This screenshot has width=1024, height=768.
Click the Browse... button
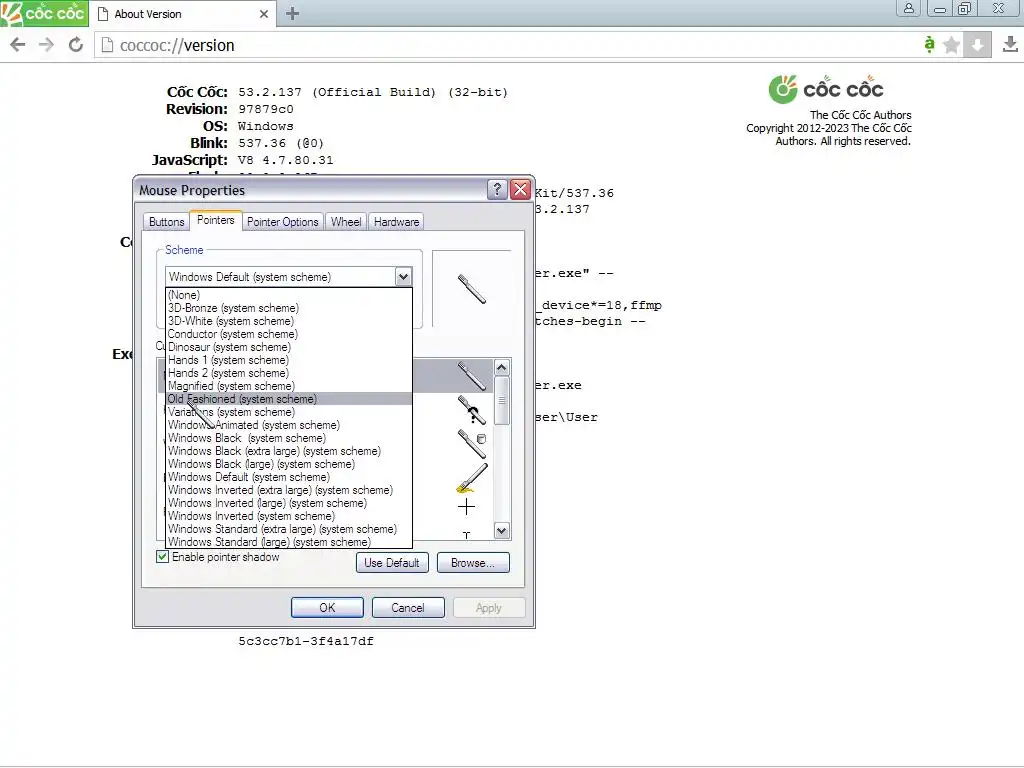click(473, 563)
